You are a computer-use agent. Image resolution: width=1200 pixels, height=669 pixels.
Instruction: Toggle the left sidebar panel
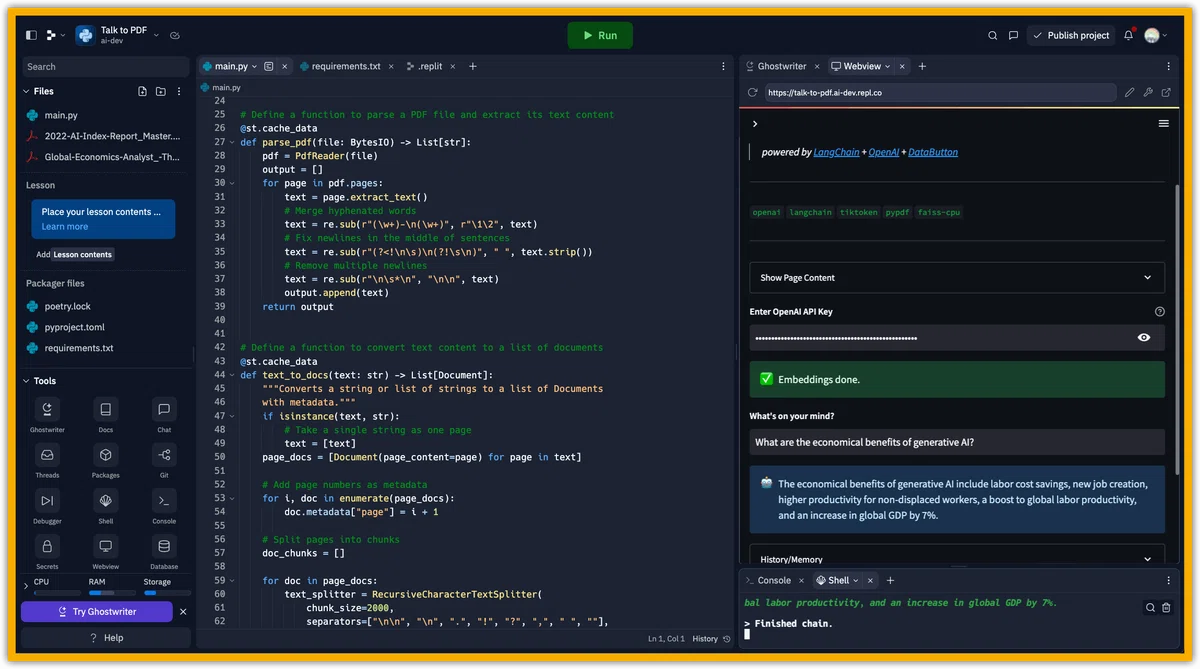(x=31, y=35)
